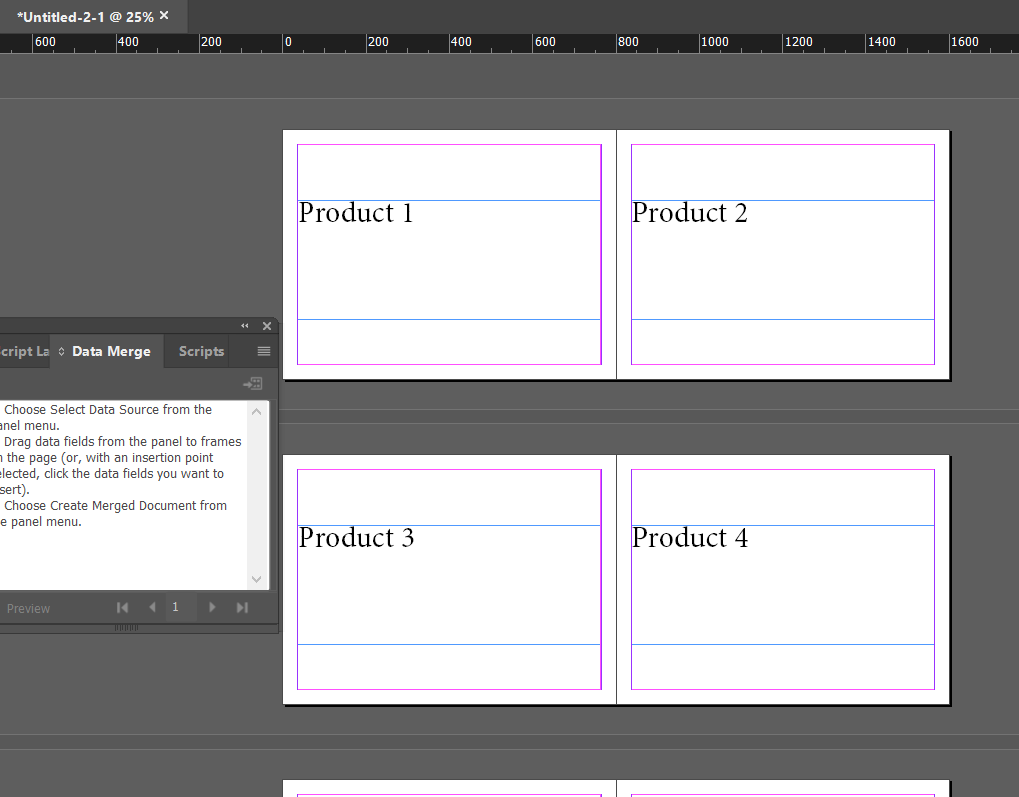The height and width of the screenshot is (797, 1019).
Task: Jump to the last record in Data Merge
Action: 241,607
